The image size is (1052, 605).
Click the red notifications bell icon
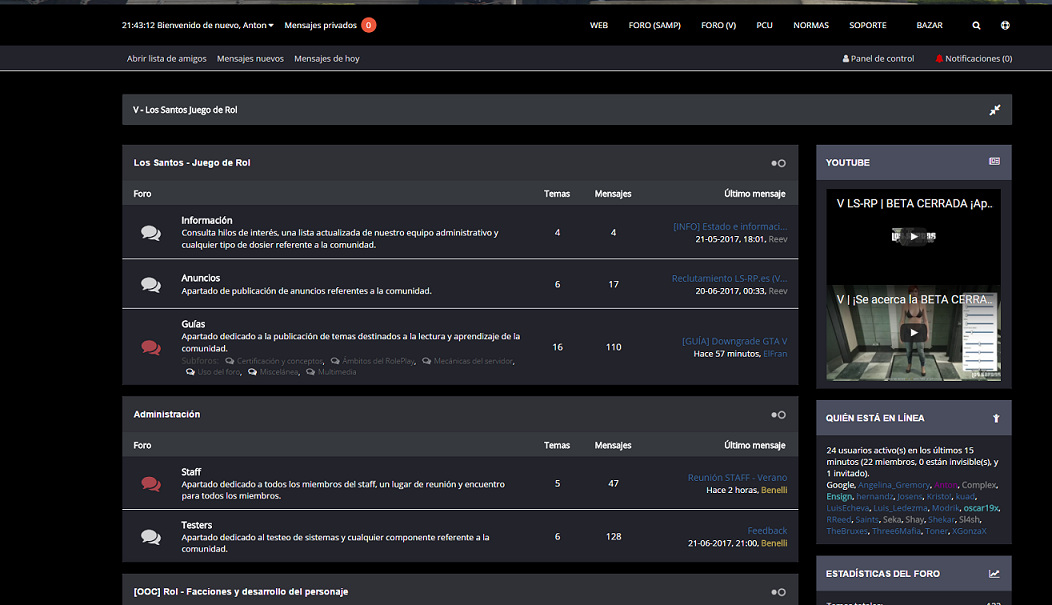pos(939,59)
